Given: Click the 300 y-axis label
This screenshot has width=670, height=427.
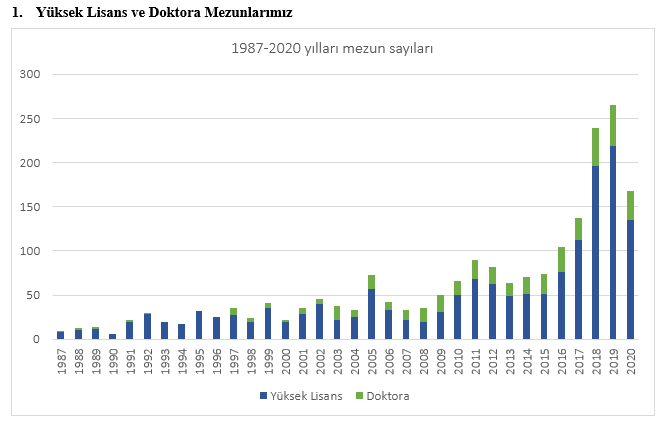Looking at the screenshot, I should [30, 74].
